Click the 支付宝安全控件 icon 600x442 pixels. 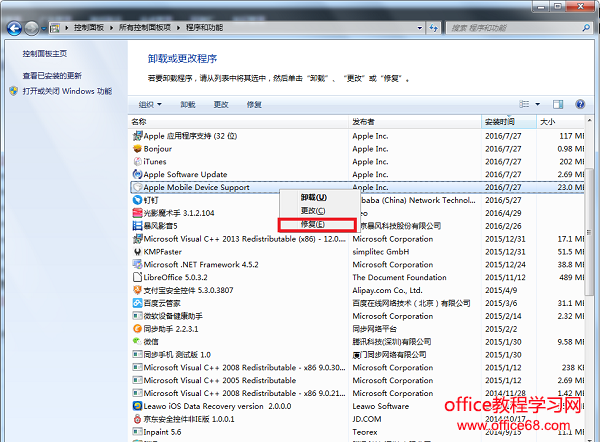137,290
